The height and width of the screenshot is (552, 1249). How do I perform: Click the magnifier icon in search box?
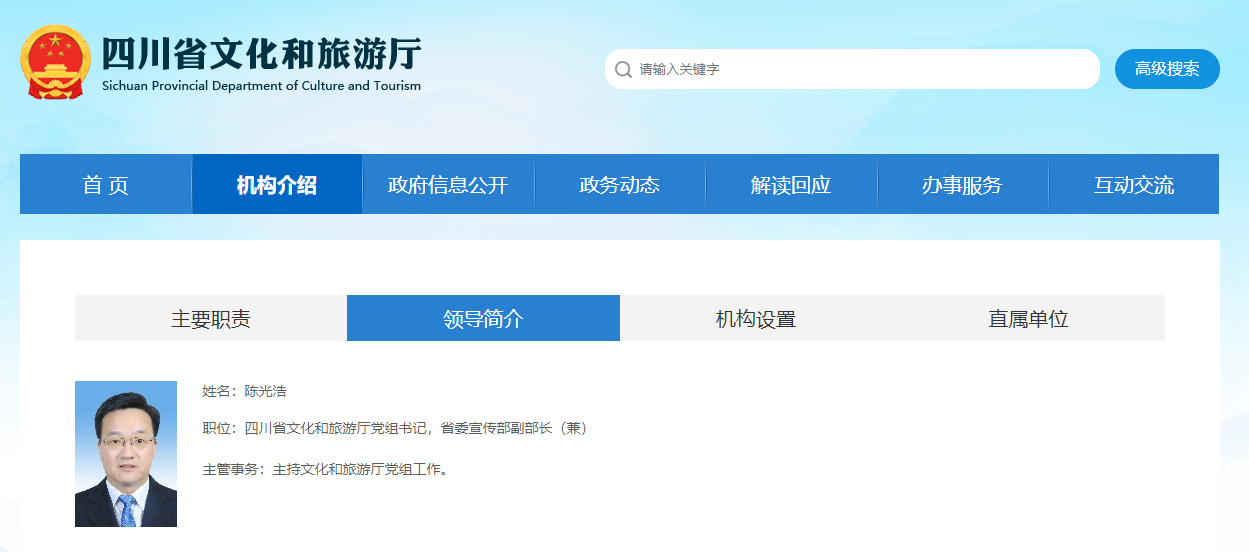click(623, 70)
